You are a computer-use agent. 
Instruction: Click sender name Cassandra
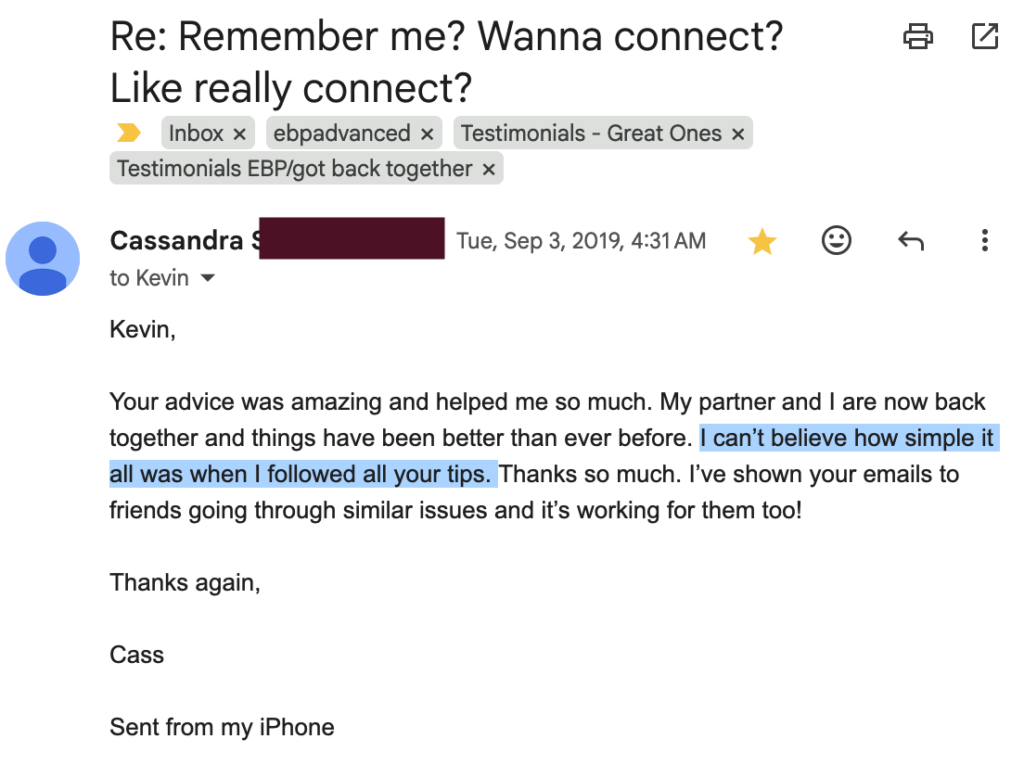click(x=176, y=240)
